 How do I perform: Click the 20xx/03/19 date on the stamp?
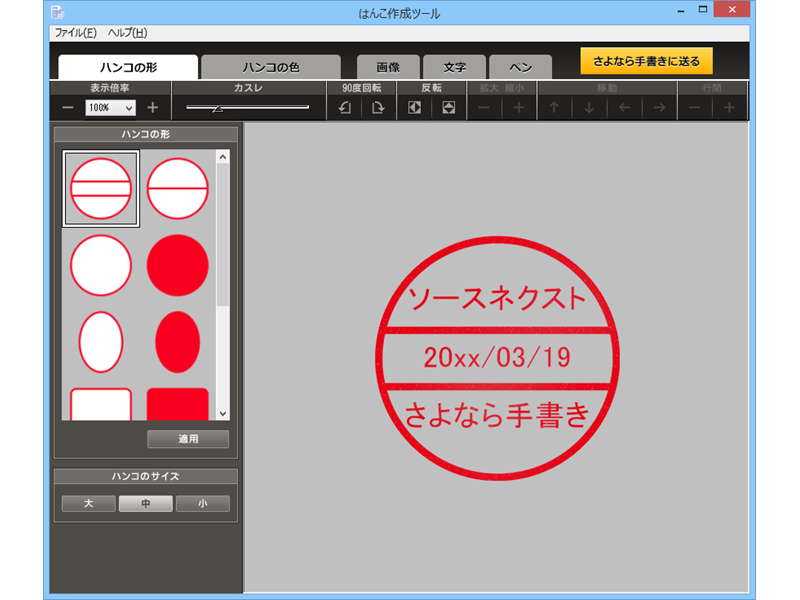[497, 357]
